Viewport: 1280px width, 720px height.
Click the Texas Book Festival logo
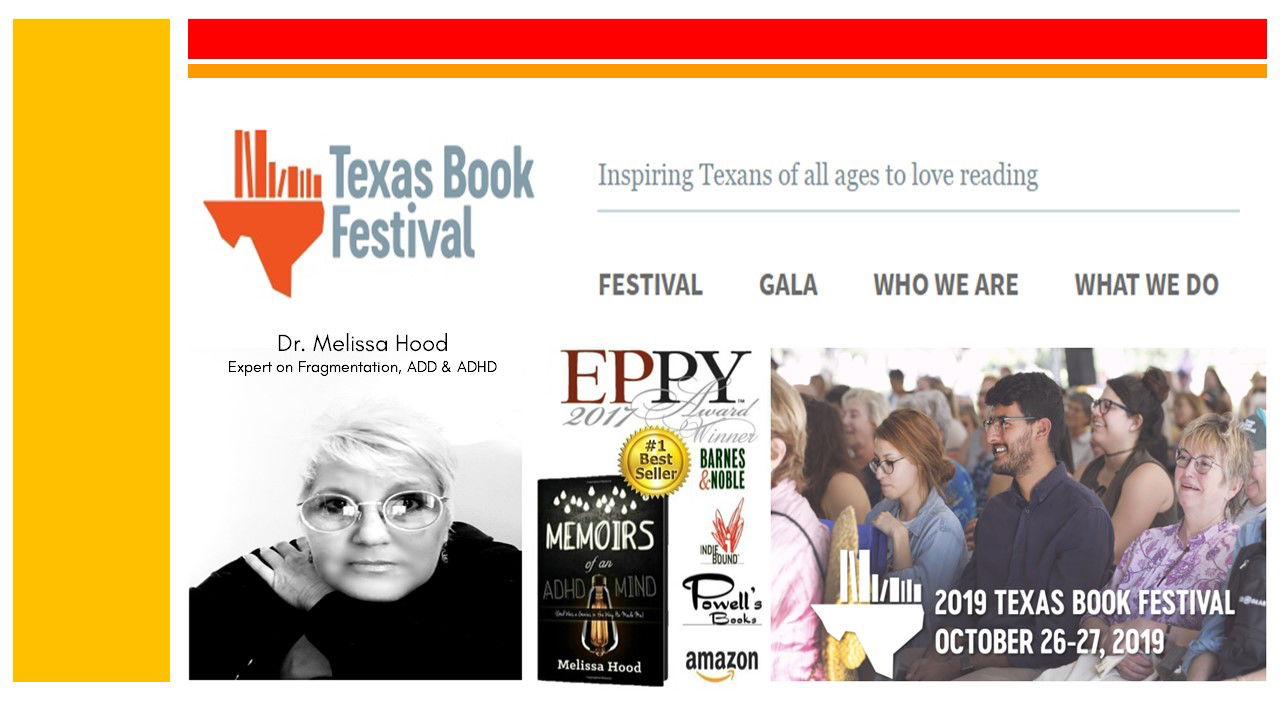[x=369, y=212]
